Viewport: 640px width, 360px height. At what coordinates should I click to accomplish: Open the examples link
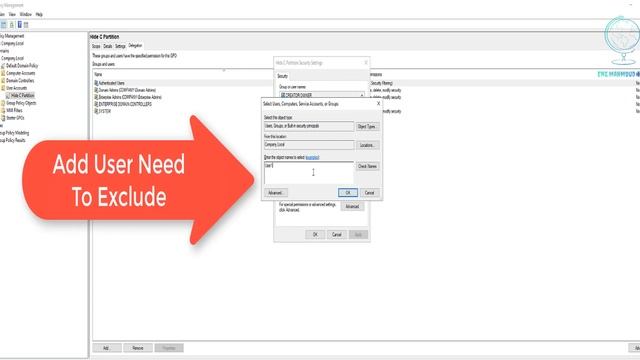tap(312, 158)
